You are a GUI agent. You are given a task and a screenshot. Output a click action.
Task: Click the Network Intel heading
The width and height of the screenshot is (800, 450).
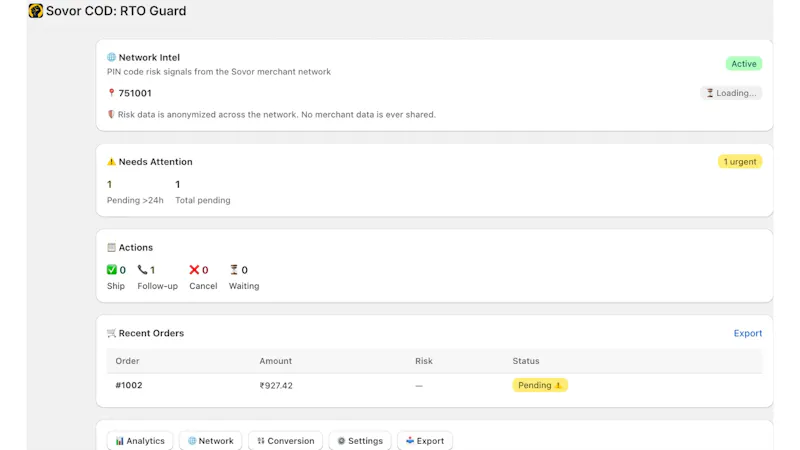click(x=149, y=57)
